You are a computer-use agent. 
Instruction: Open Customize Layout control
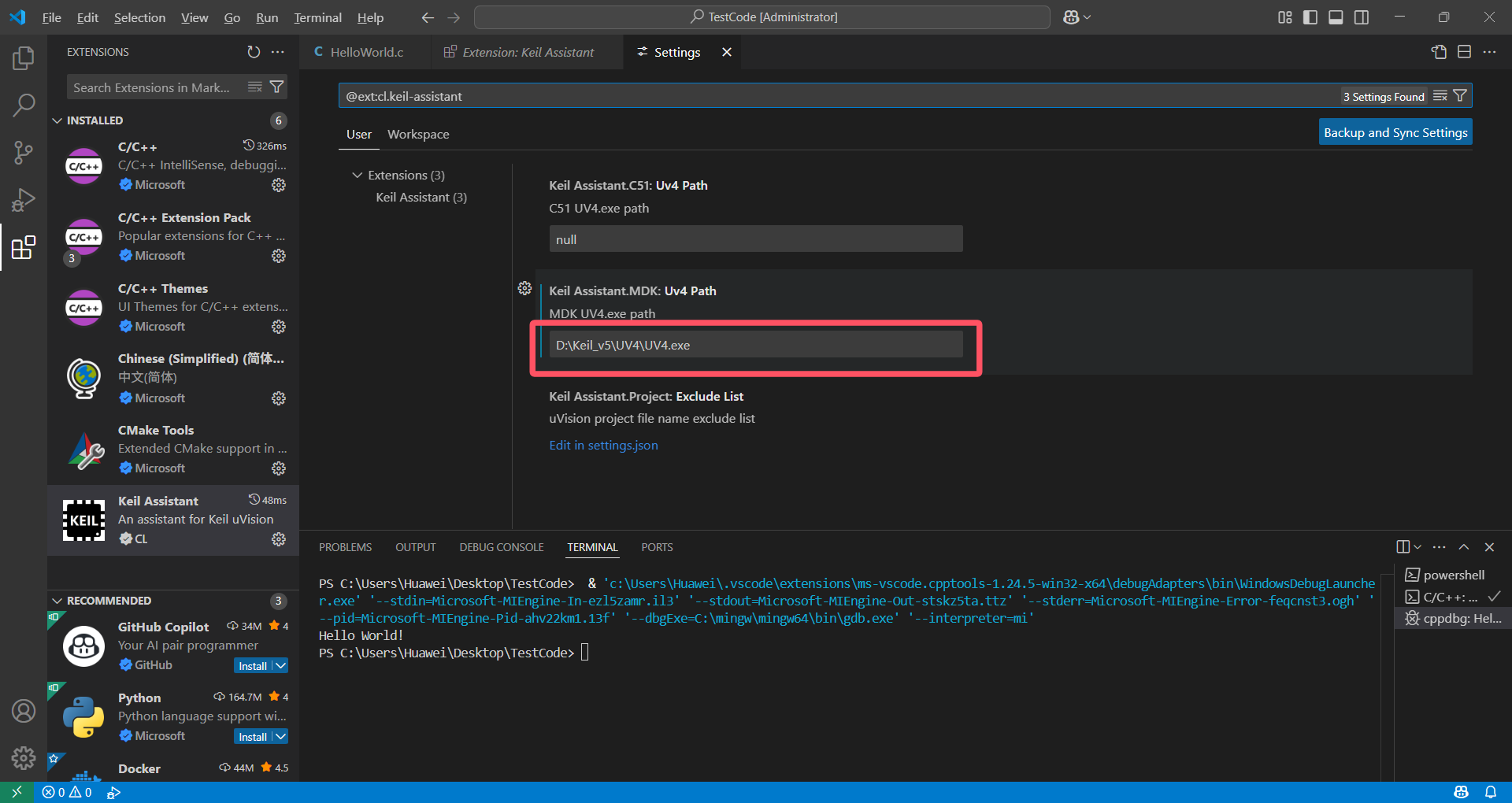pos(1285,17)
